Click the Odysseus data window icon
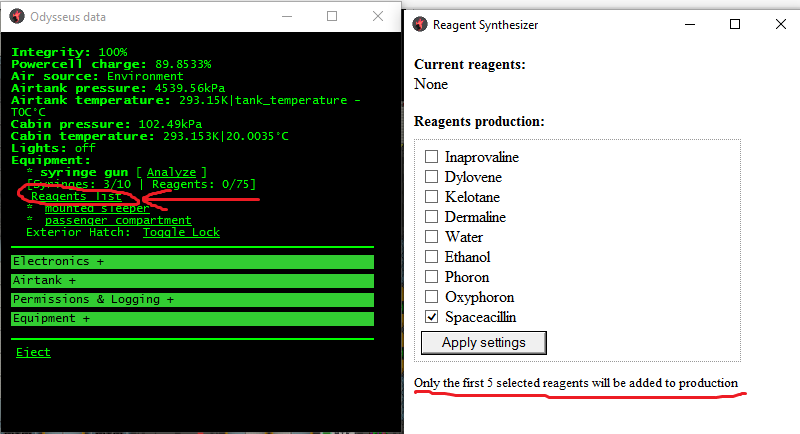The height and width of the screenshot is (434, 800). coord(17,16)
